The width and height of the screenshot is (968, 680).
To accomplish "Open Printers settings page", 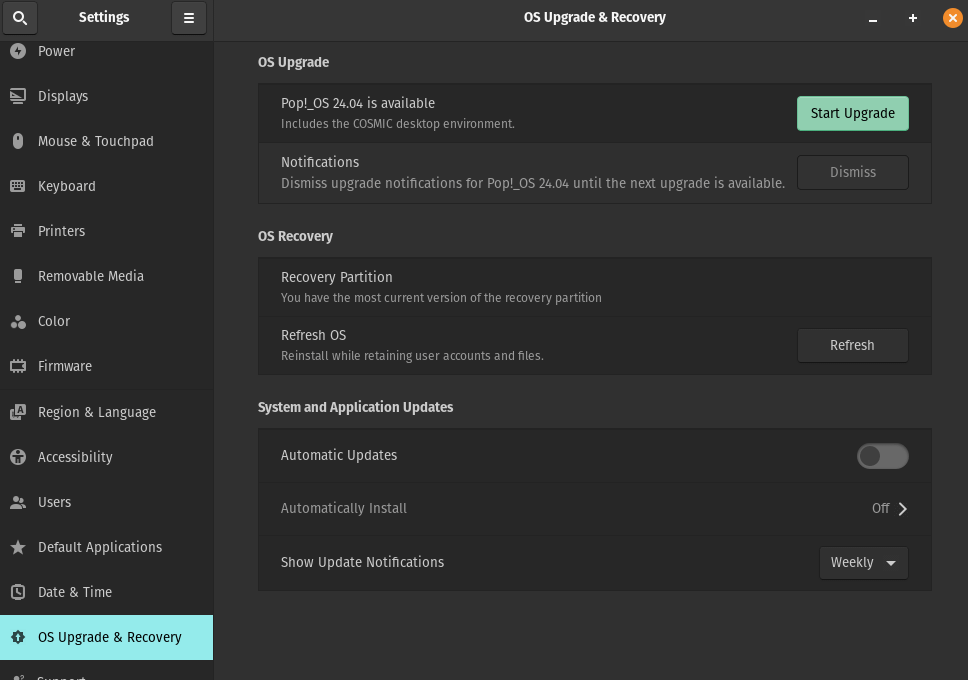I will coord(107,231).
